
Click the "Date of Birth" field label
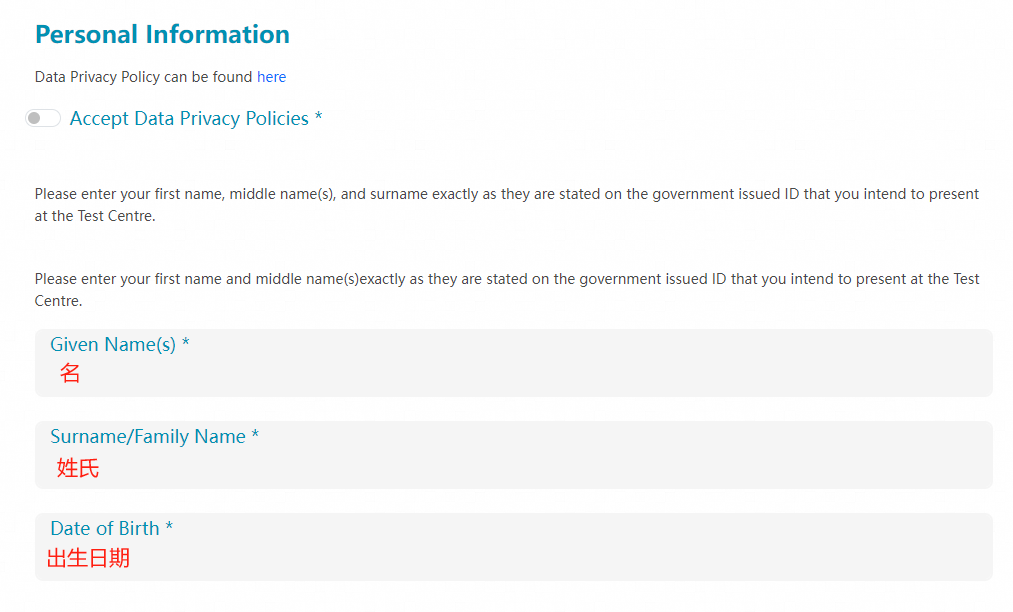pos(105,528)
